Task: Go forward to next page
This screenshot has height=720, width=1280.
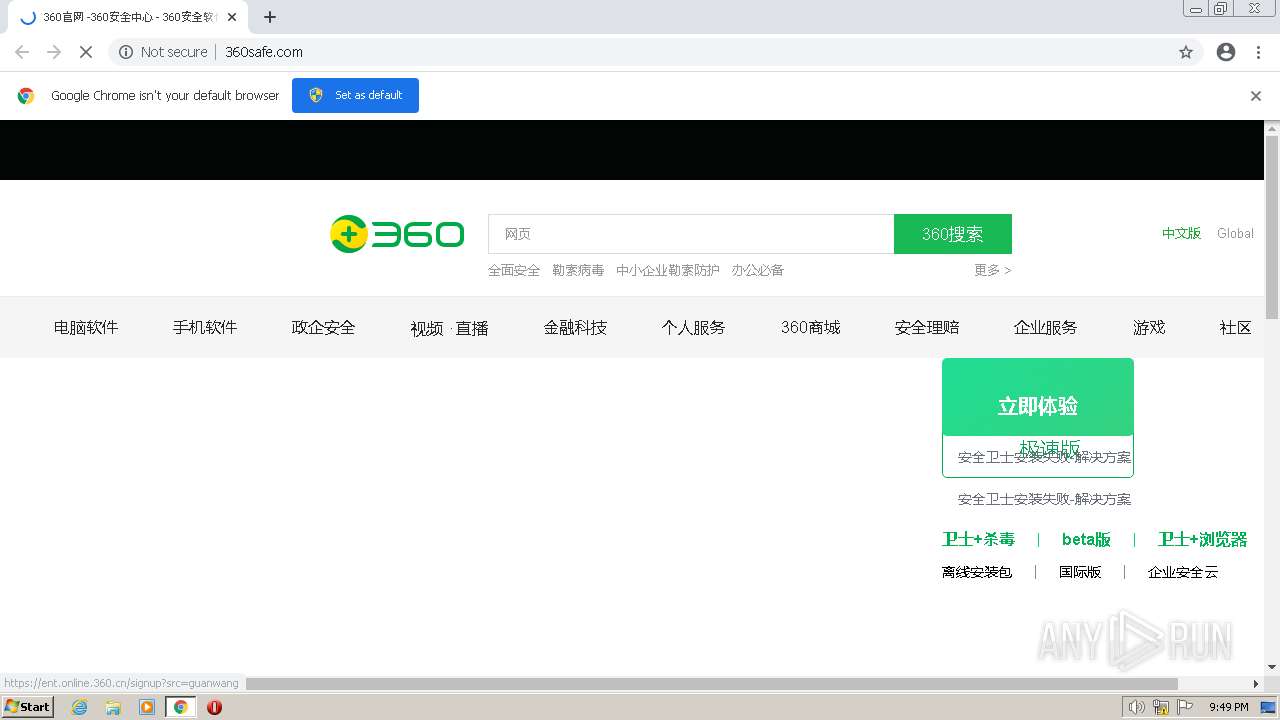Action: pyautogui.click(x=54, y=52)
